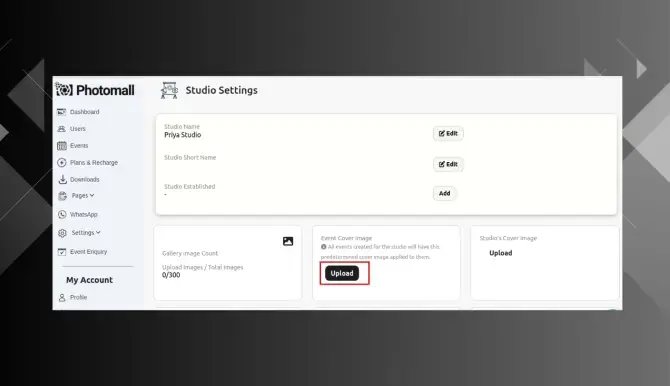Click the My Account heading

click(x=89, y=280)
